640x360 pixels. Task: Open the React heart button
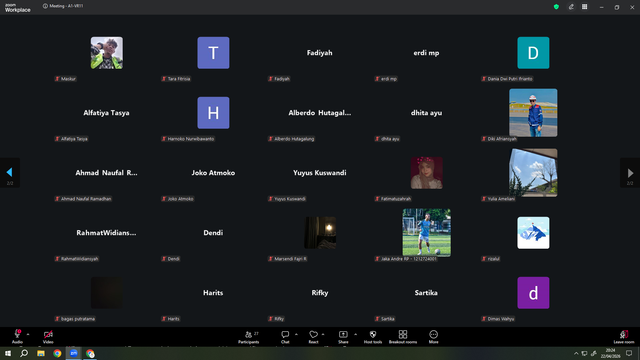pos(313,337)
